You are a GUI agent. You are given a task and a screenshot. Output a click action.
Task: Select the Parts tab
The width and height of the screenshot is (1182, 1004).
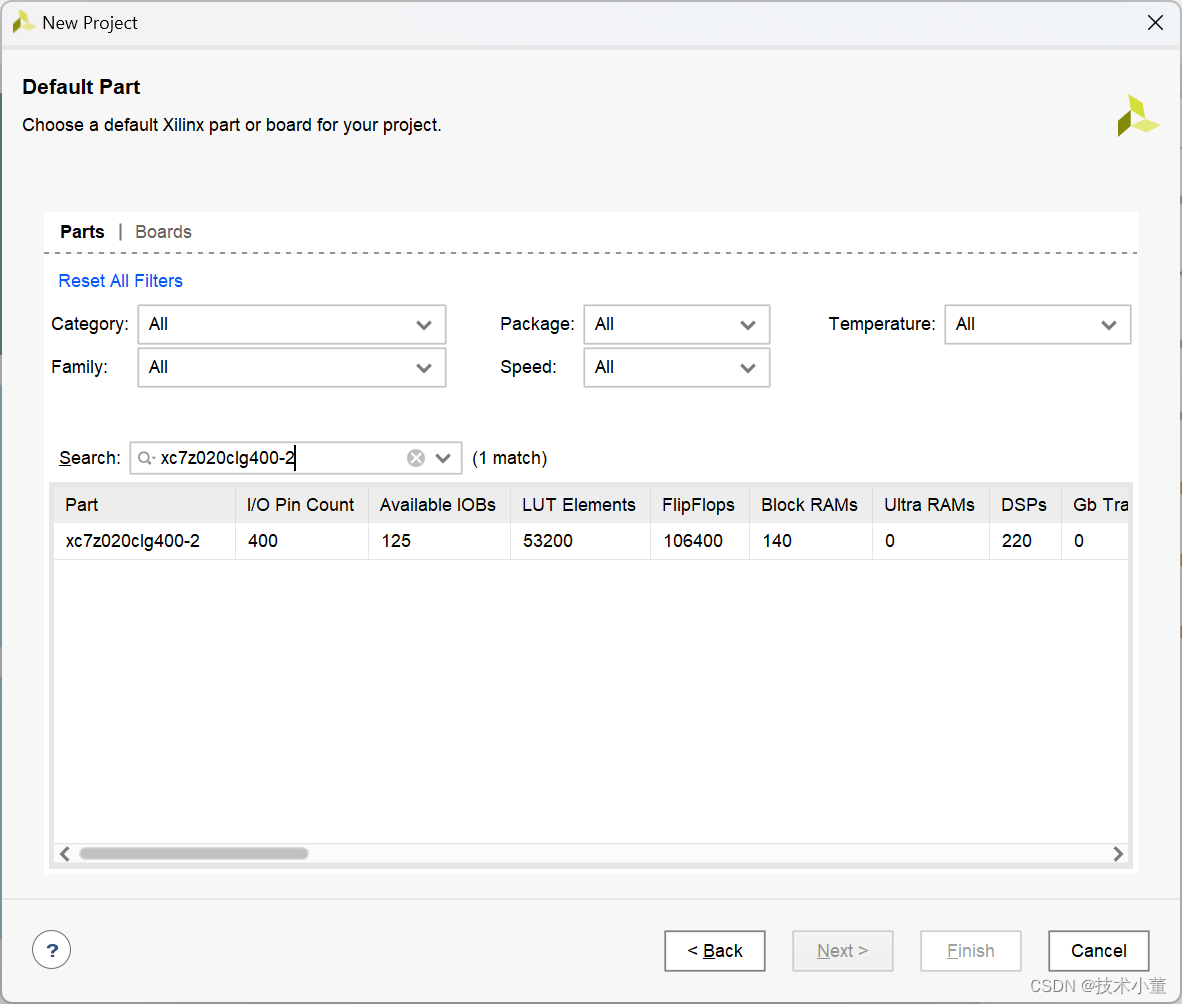(x=82, y=232)
